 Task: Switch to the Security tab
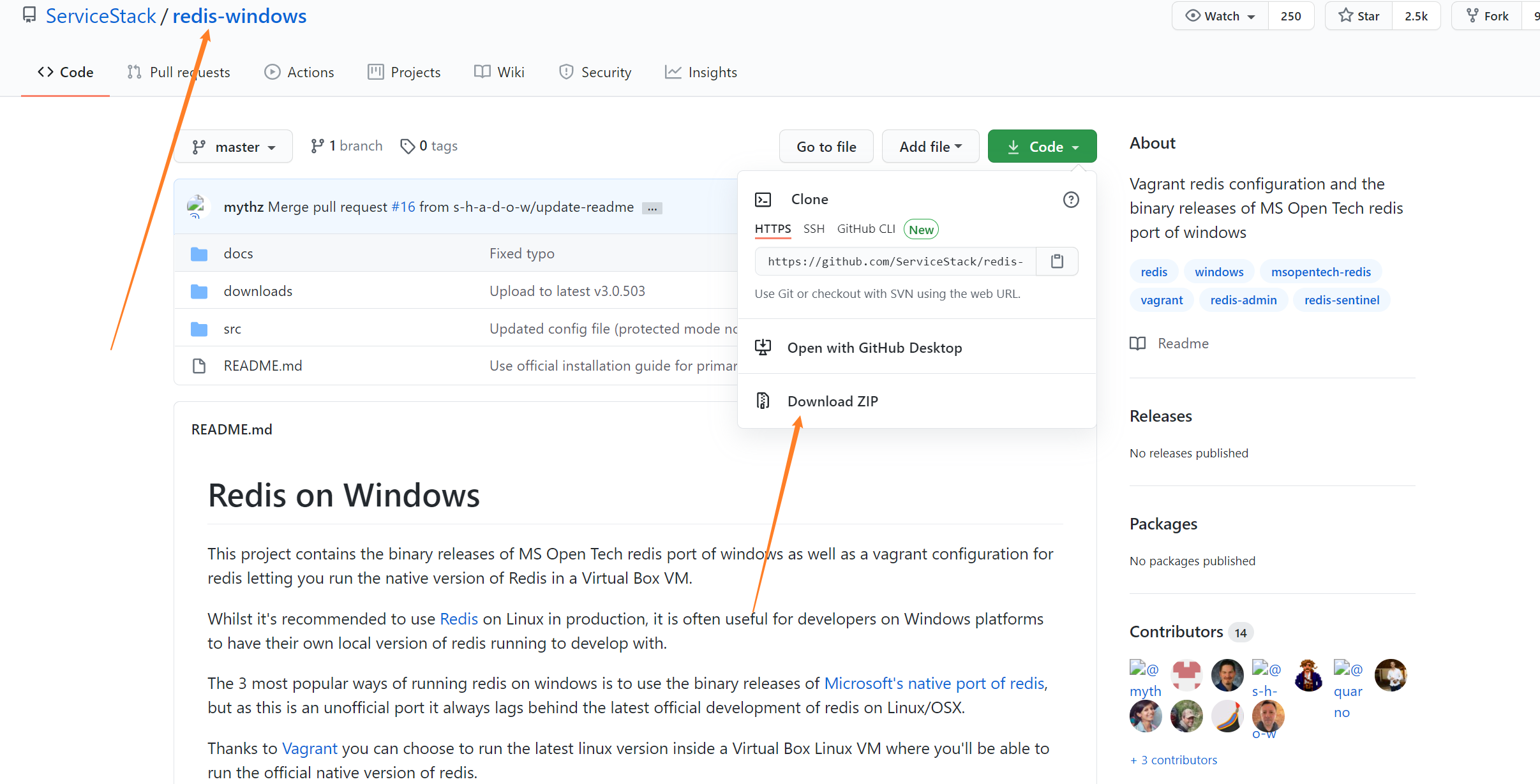595,72
